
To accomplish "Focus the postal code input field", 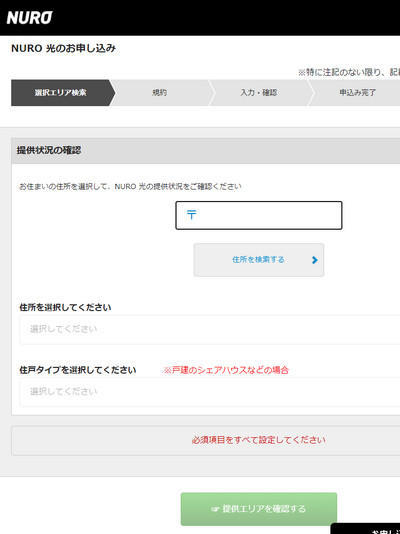I will [259, 215].
